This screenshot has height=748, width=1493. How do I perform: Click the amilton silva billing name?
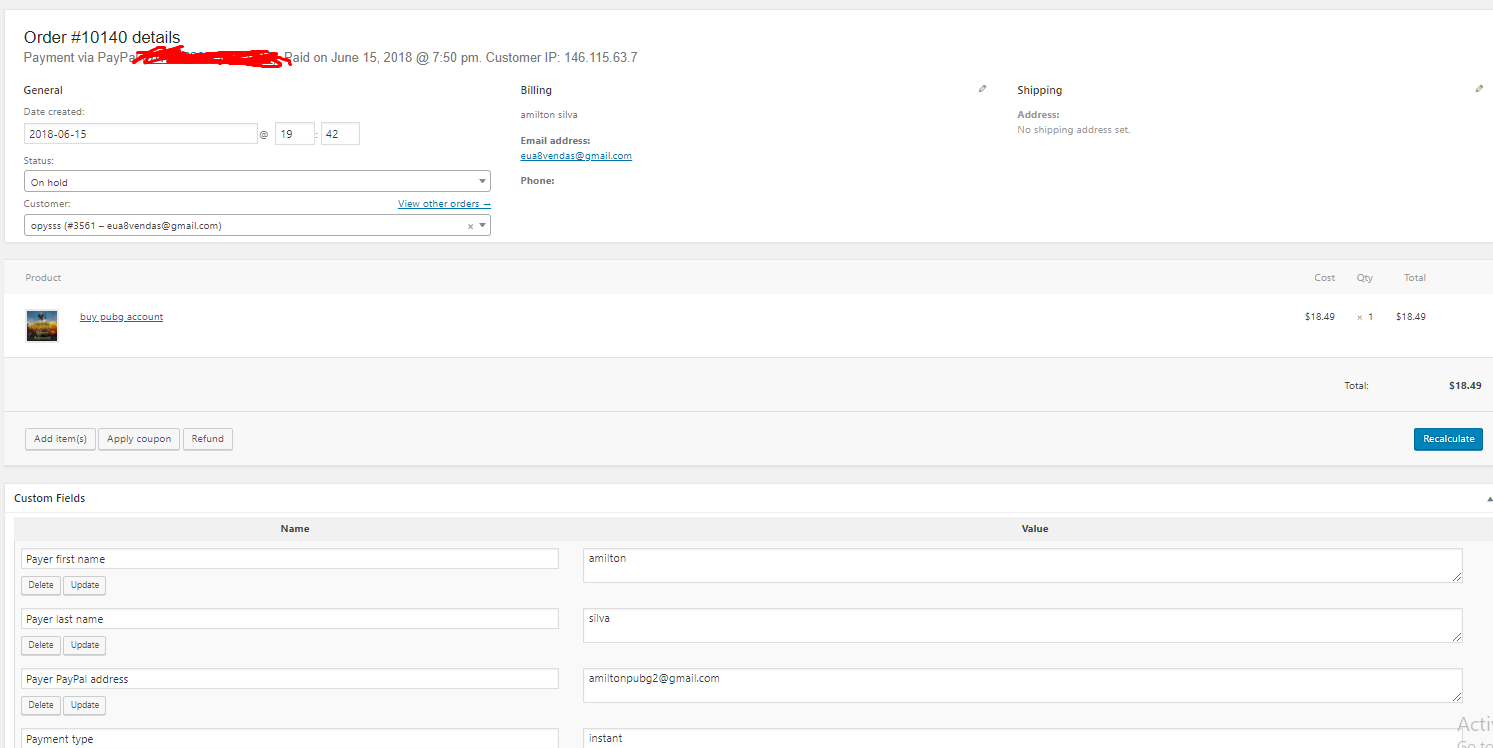click(549, 115)
